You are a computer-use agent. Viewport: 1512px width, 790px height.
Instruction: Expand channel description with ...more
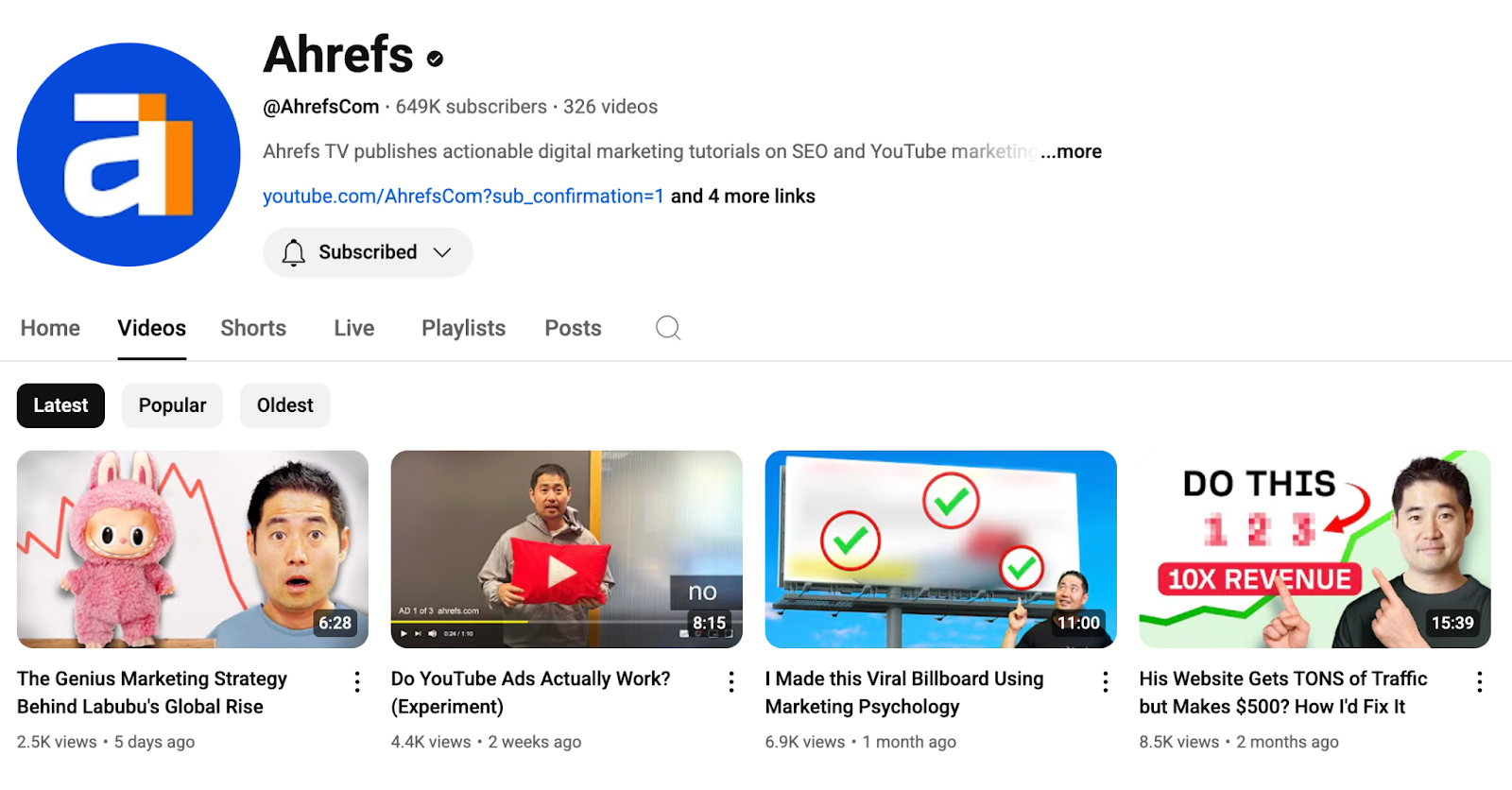1072,151
